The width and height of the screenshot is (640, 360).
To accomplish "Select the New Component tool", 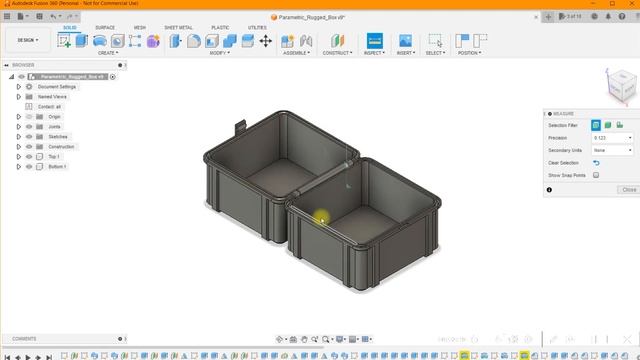I will pos(287,41).
